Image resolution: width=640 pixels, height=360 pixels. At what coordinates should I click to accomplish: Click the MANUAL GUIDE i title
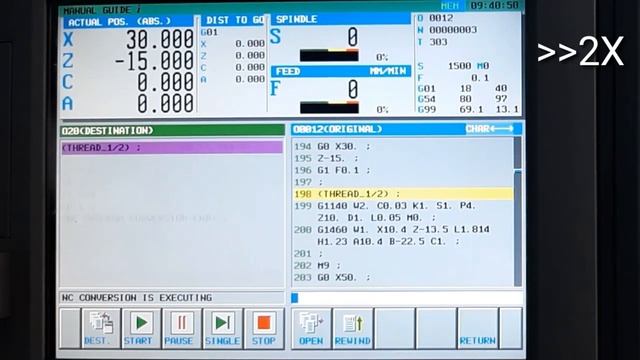pyautogui.click(x=102, y=10)
